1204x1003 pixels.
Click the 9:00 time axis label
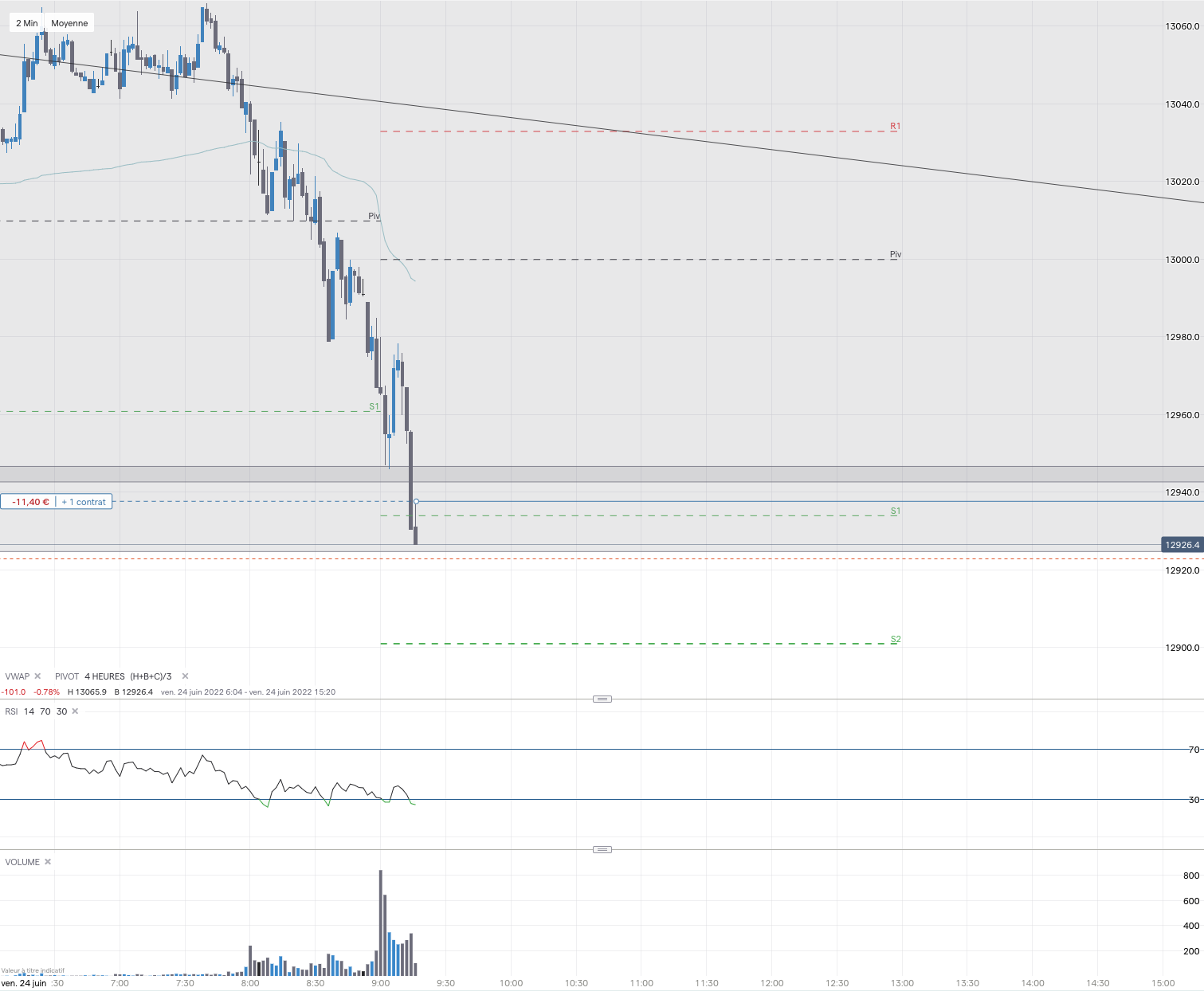380,983
